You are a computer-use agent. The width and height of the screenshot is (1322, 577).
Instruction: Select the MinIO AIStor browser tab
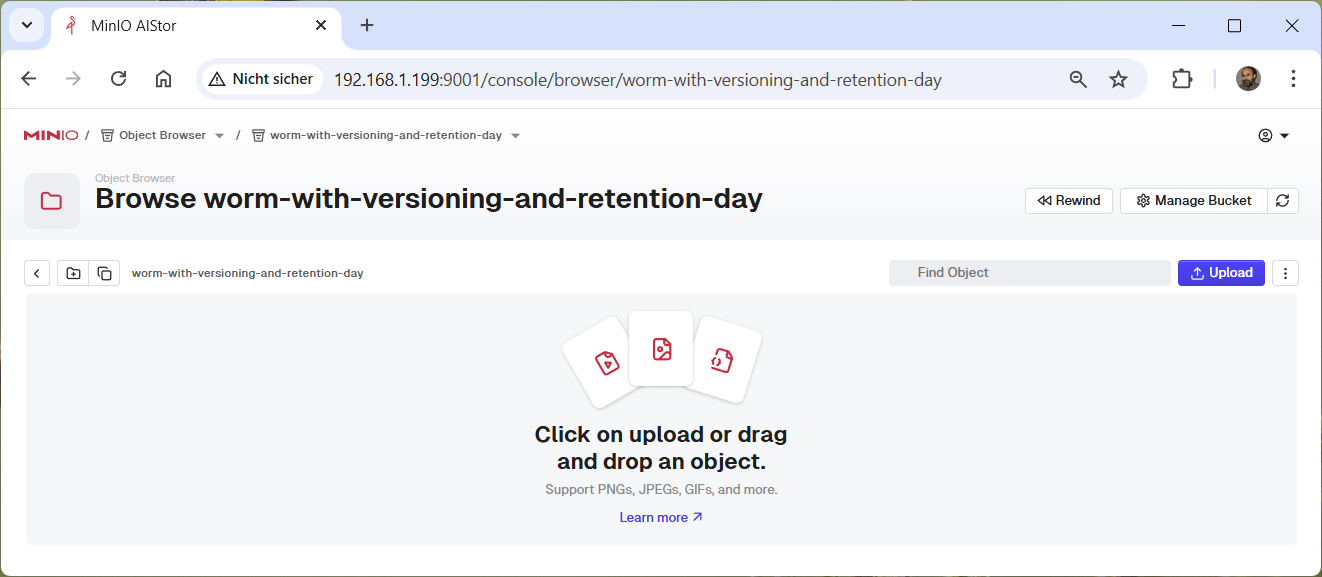(x=190, y=26)
